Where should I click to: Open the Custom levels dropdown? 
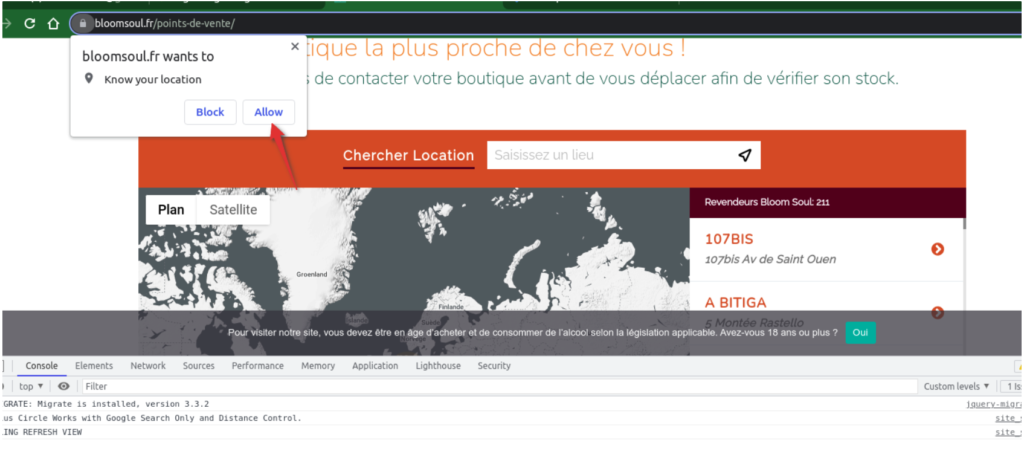(x=956, y=387)
